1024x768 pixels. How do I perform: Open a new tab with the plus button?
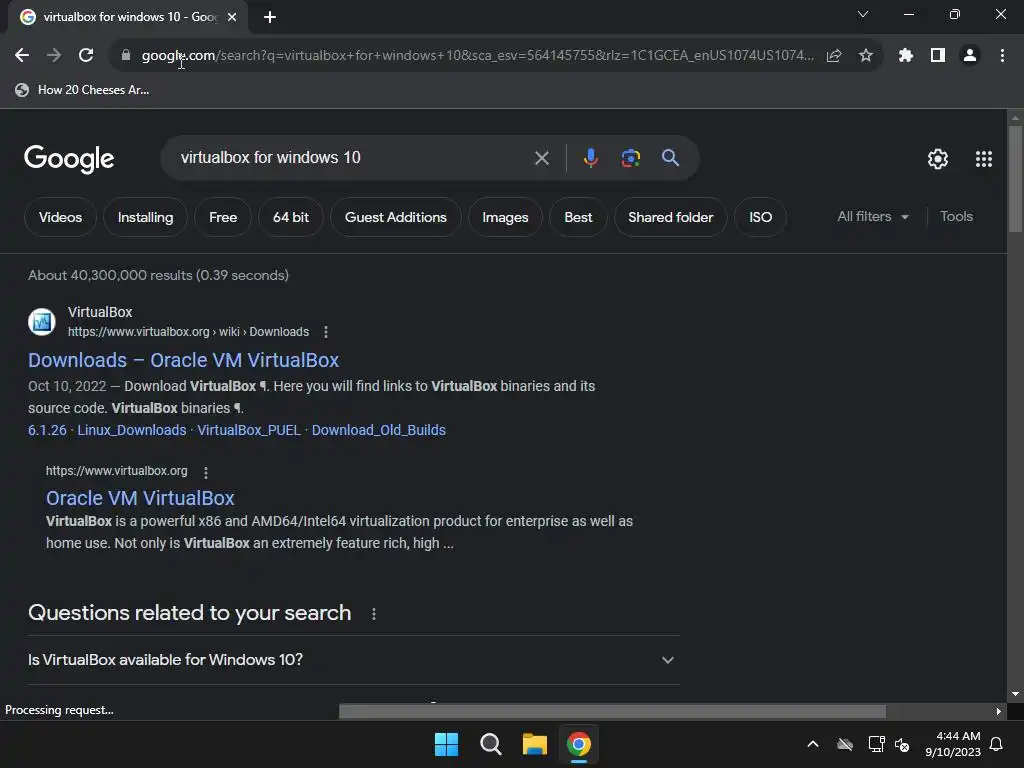tap(270, 17)
